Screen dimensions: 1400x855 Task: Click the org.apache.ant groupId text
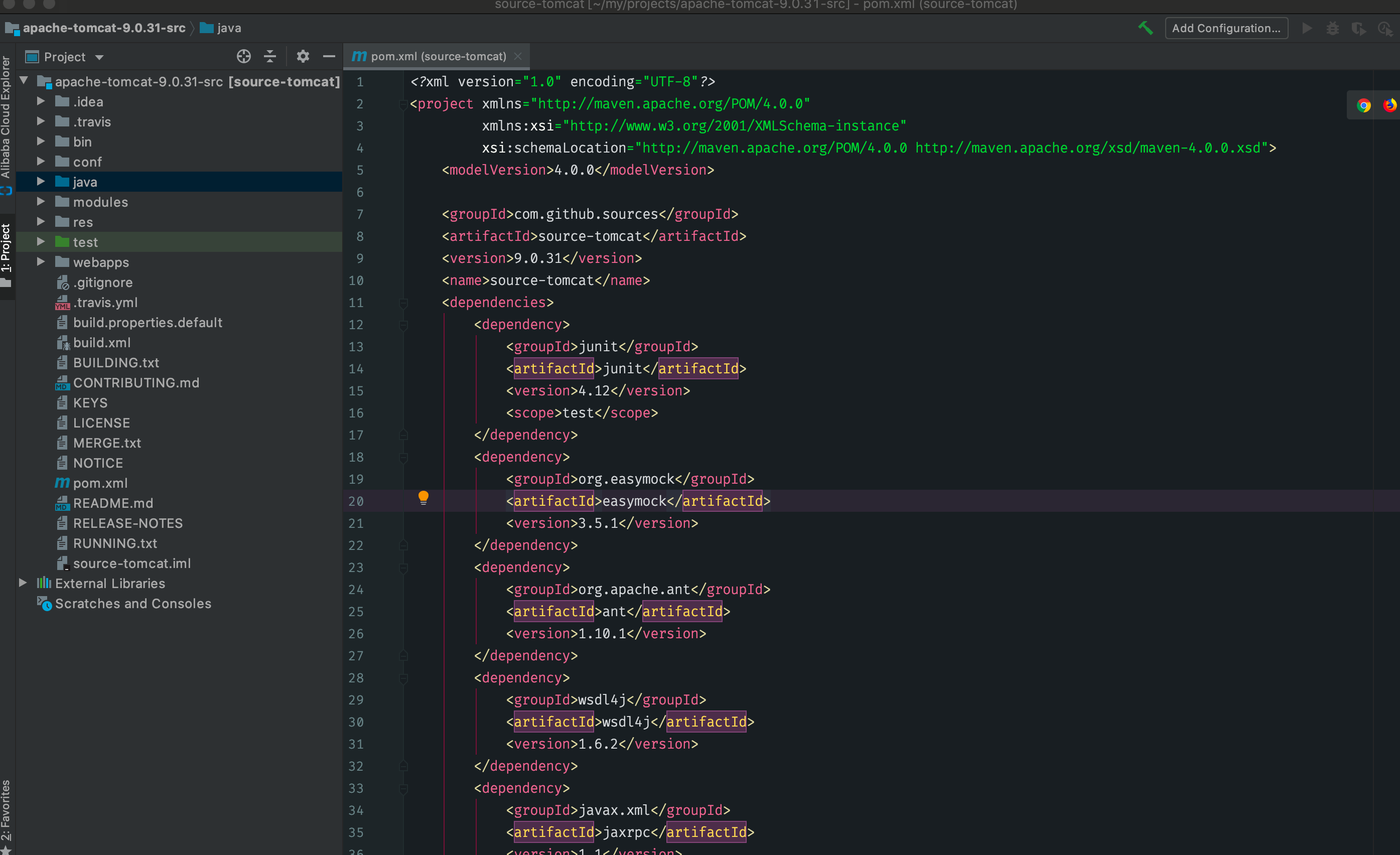click(634, 590)
